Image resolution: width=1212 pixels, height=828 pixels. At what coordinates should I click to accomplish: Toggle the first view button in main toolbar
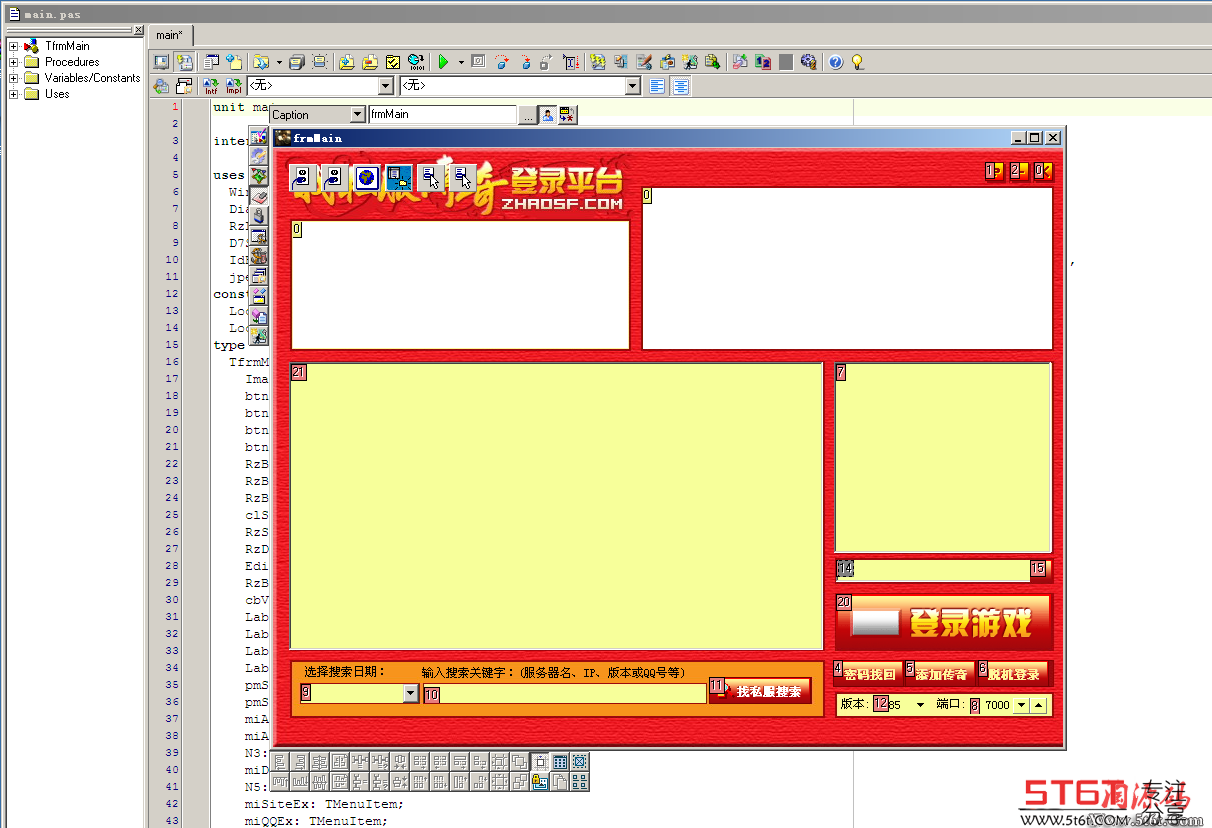[161, 62]
